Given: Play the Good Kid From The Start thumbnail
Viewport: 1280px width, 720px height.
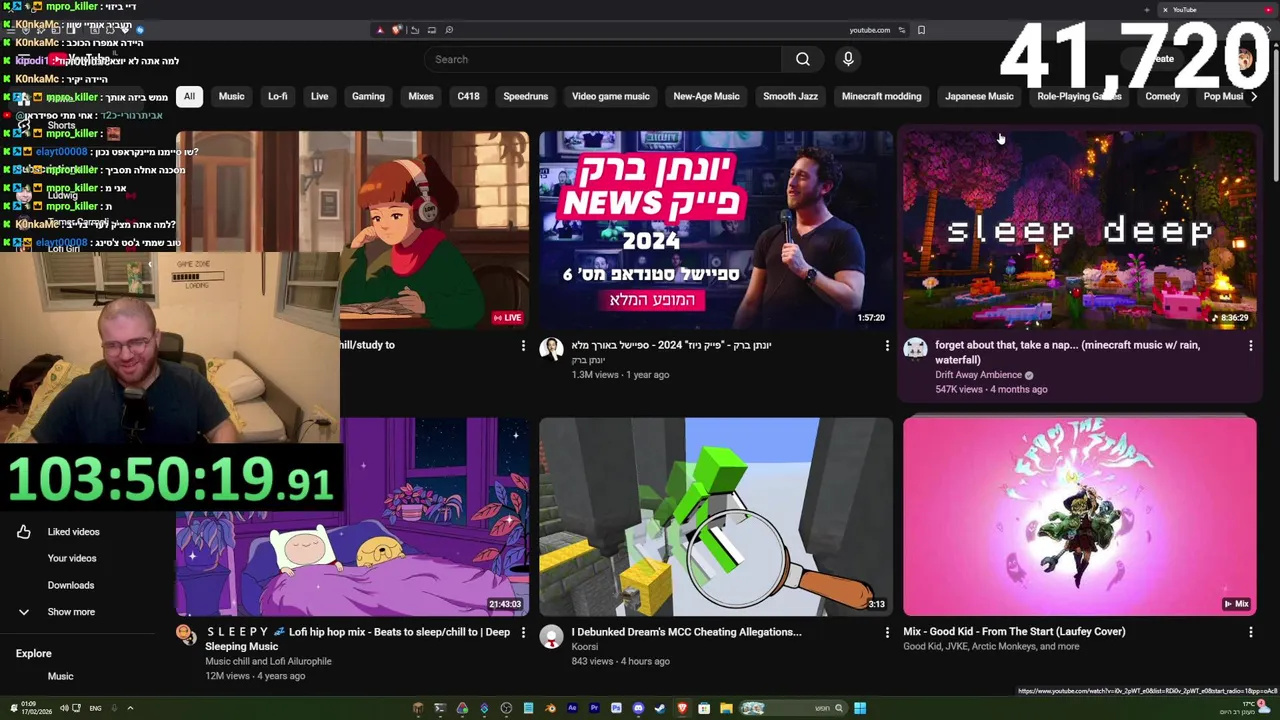Looking at the screenshot, I should coord(1079,517).
